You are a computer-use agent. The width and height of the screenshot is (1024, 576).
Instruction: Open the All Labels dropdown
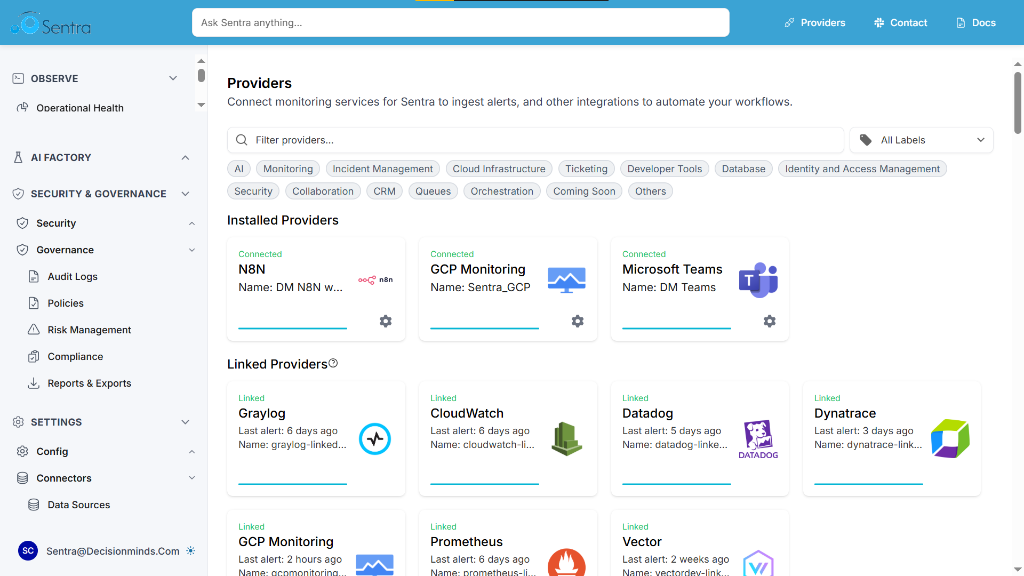[x=921, y=140]
